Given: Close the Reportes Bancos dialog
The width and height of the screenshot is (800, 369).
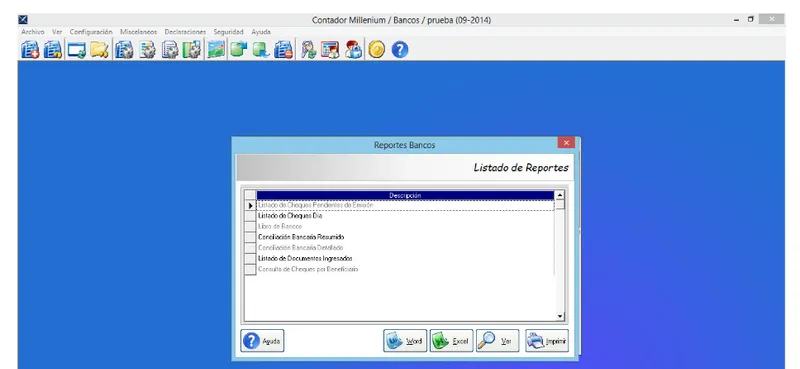Looking at the screenshot, I should tap(566, 143).
